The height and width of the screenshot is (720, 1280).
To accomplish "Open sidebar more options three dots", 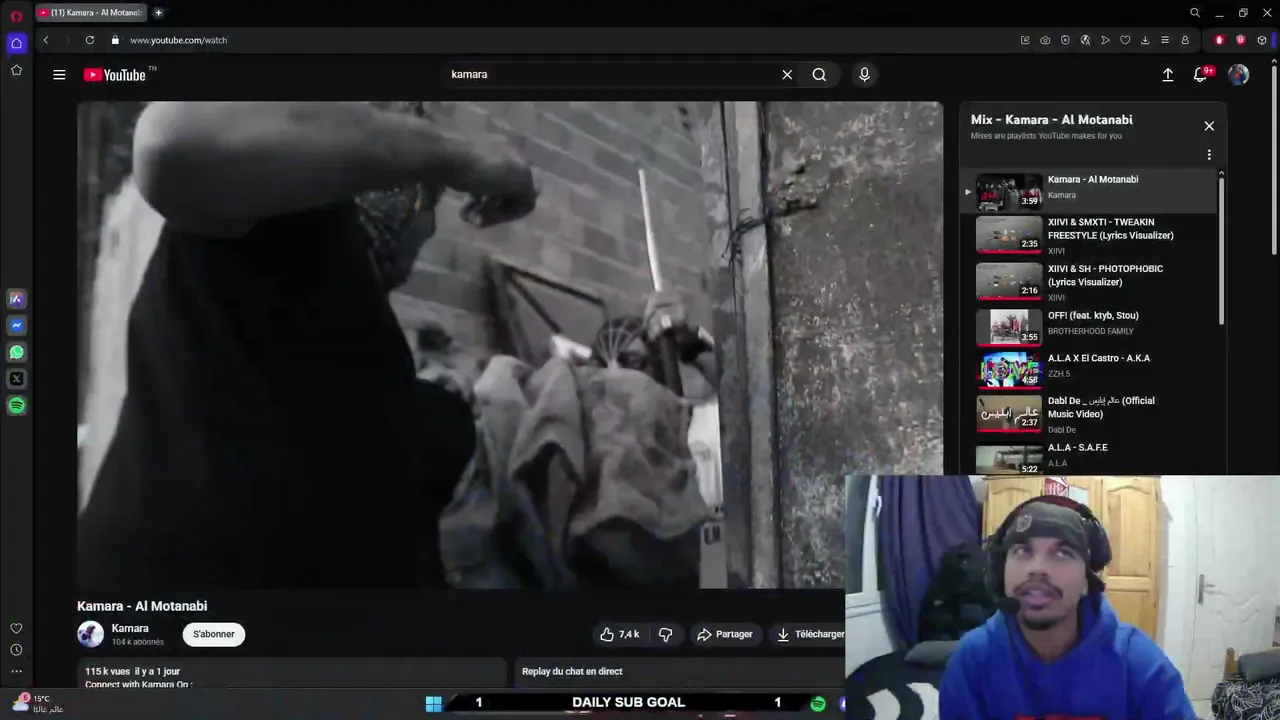I will [x=16, y=672].
